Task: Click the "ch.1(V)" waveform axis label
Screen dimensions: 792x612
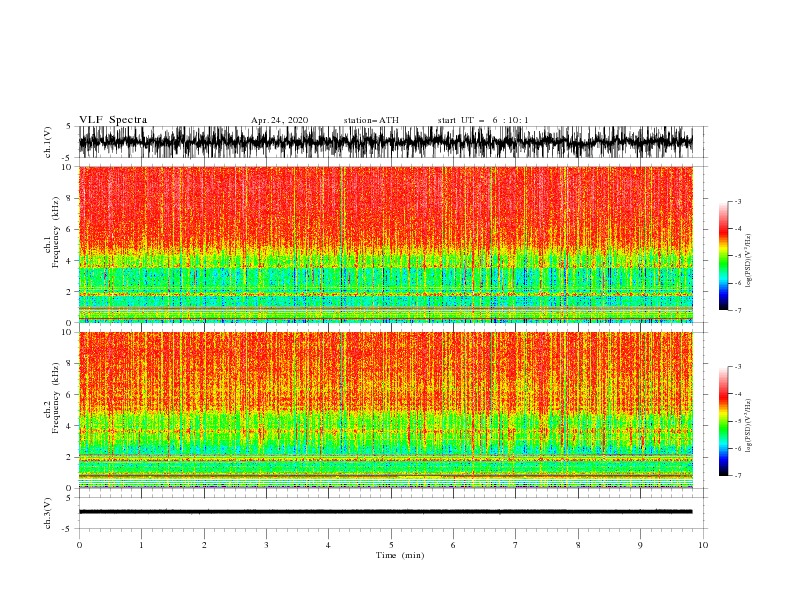Action: (48, 142)
